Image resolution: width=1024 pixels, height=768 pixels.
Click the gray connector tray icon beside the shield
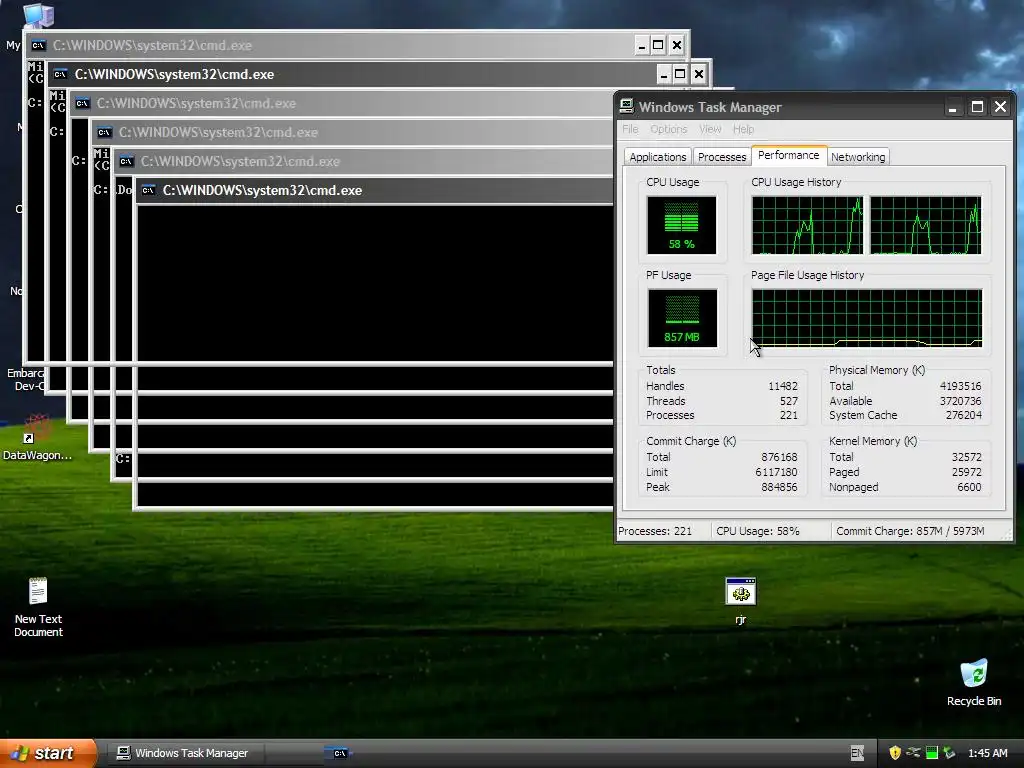click(x=913, y=753)
